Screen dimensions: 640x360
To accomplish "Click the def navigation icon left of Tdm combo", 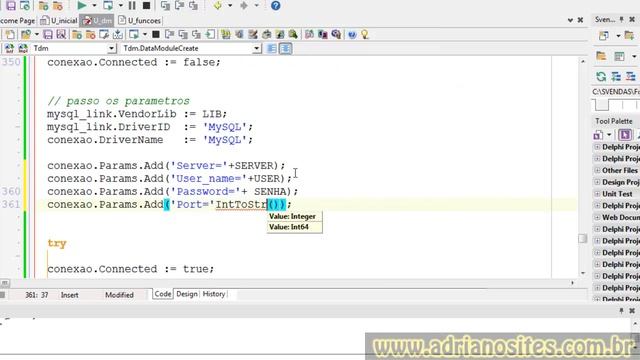I will point(9,48).
